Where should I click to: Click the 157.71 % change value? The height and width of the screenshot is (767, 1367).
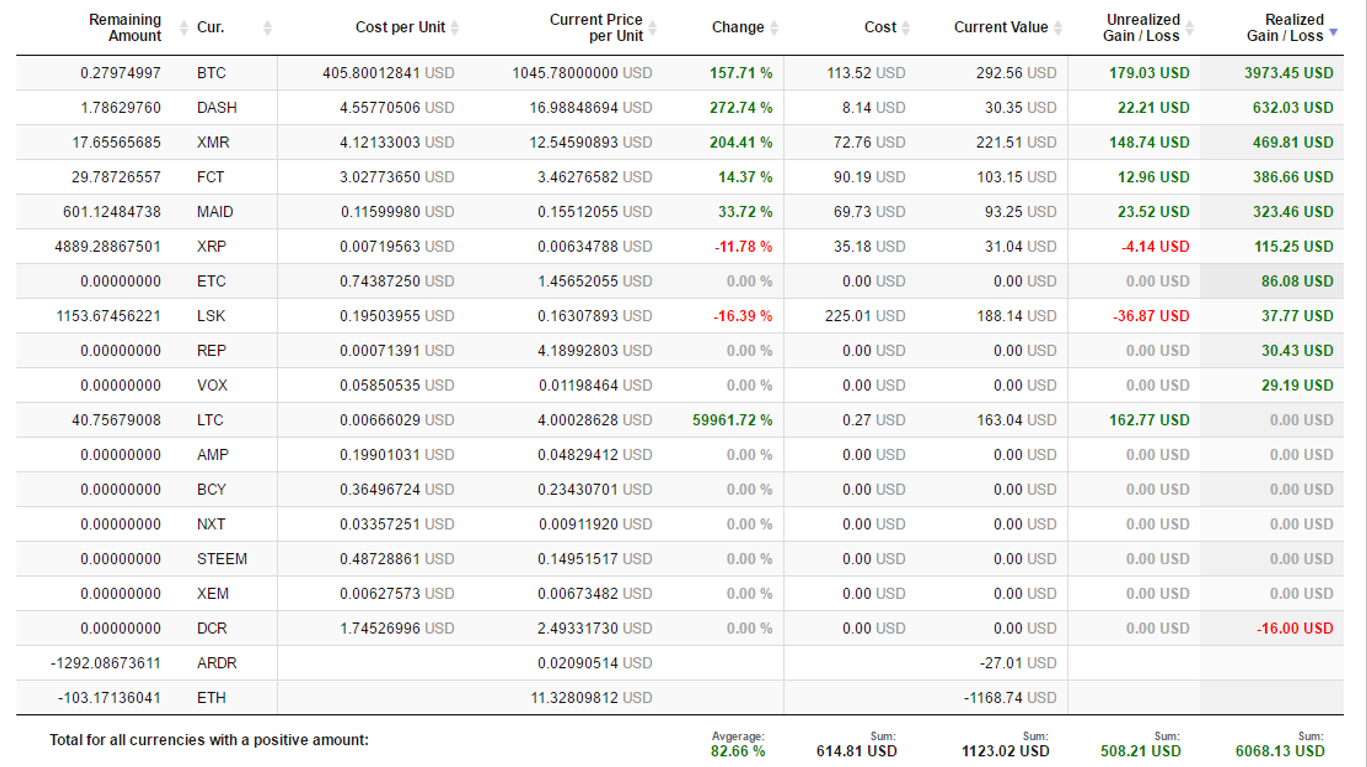click(x=741, y=73)
